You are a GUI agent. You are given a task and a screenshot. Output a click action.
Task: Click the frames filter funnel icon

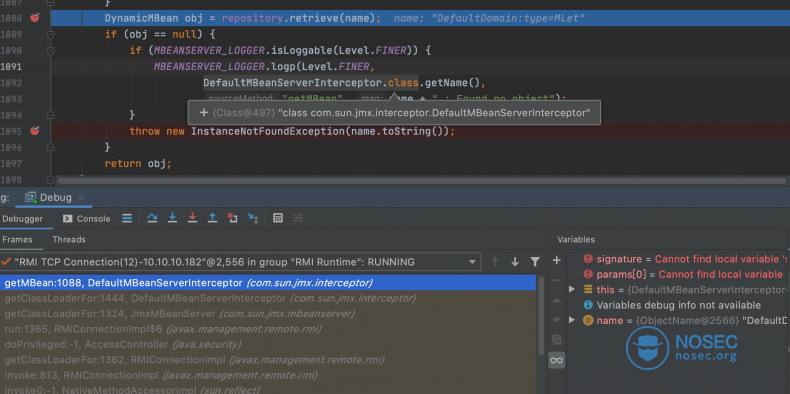[x=535, y=261]
